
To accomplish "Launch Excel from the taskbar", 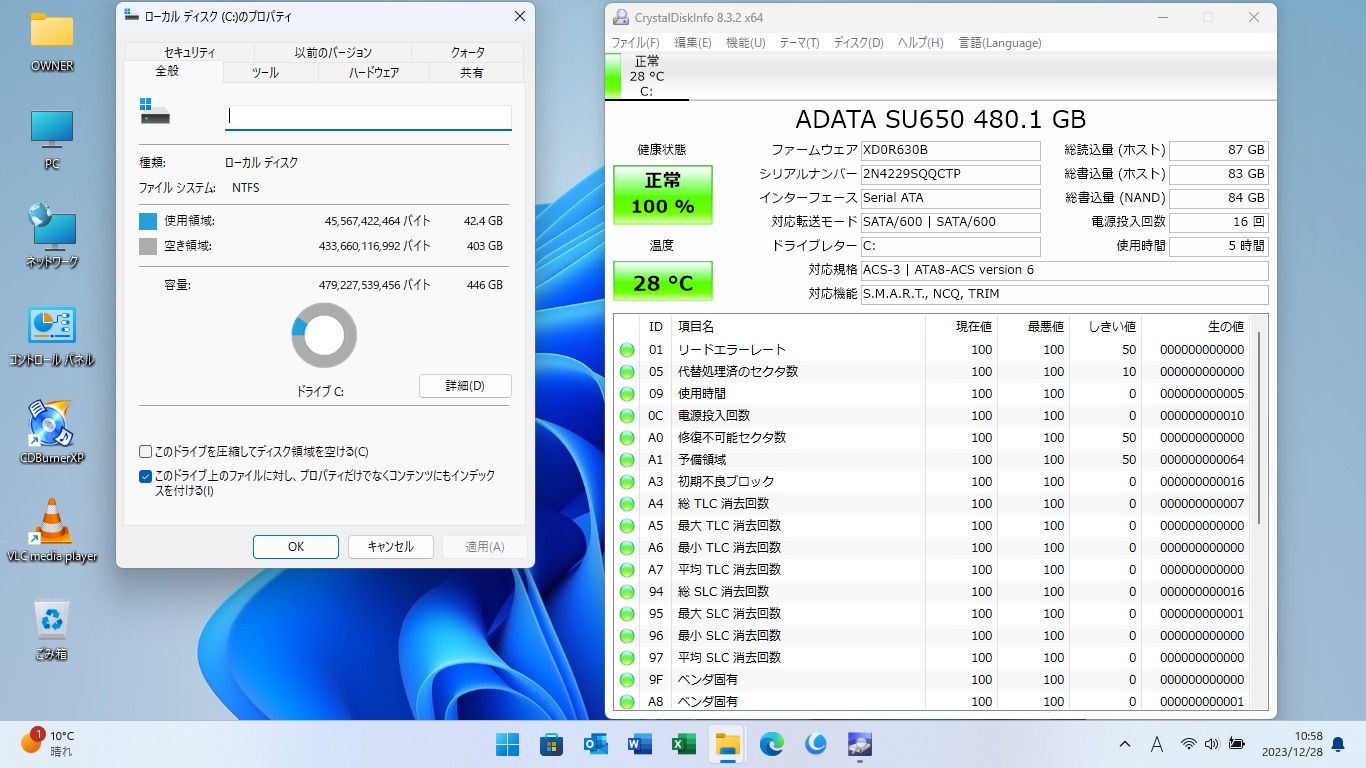I will point(684,744).
